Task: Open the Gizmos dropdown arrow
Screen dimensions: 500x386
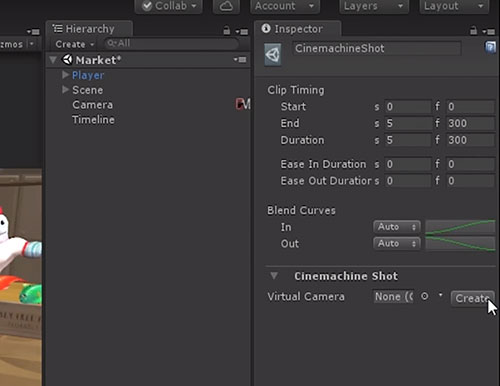Action: click(32, 44)
